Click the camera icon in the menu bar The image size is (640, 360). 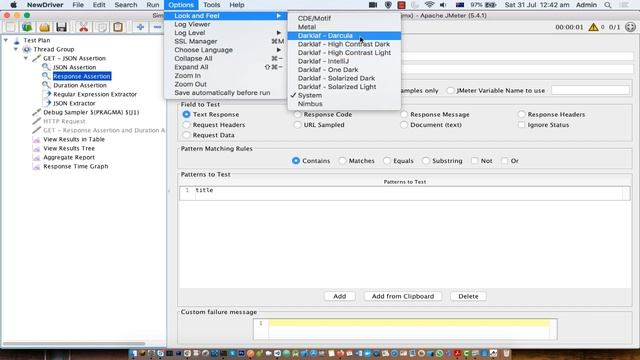click(373, 5)
